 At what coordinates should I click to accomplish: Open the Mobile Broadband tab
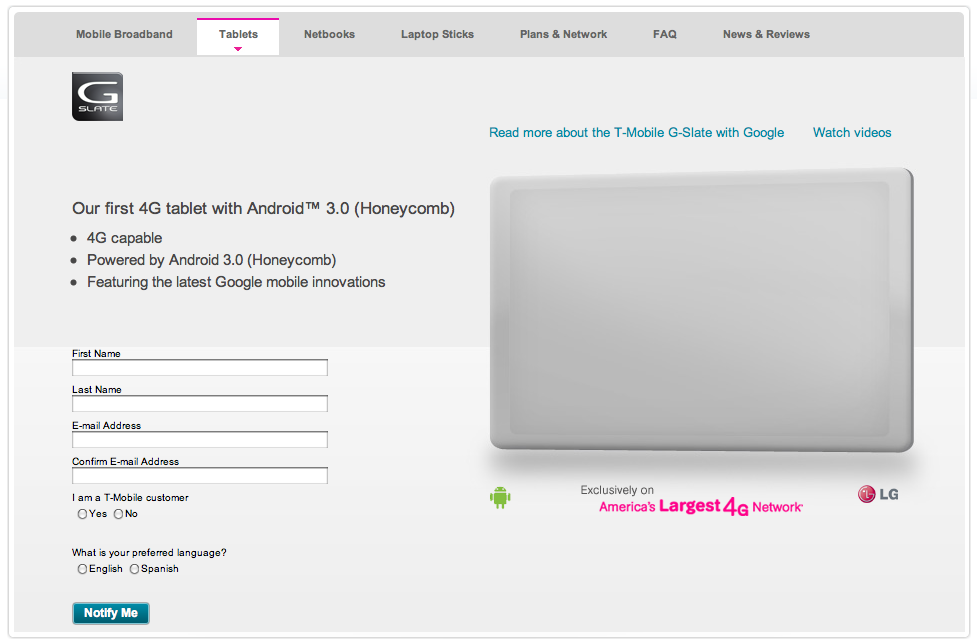pos(124,34)
